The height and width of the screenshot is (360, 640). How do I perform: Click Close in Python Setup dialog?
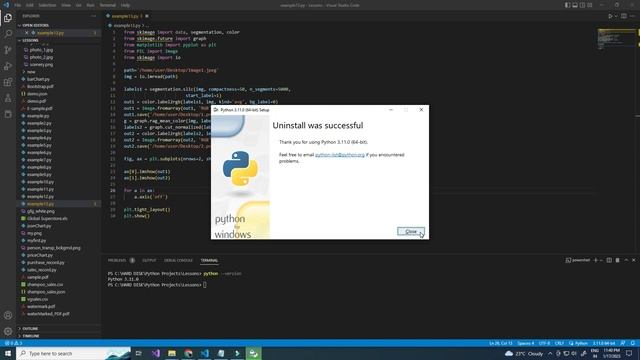pos(411,231)
